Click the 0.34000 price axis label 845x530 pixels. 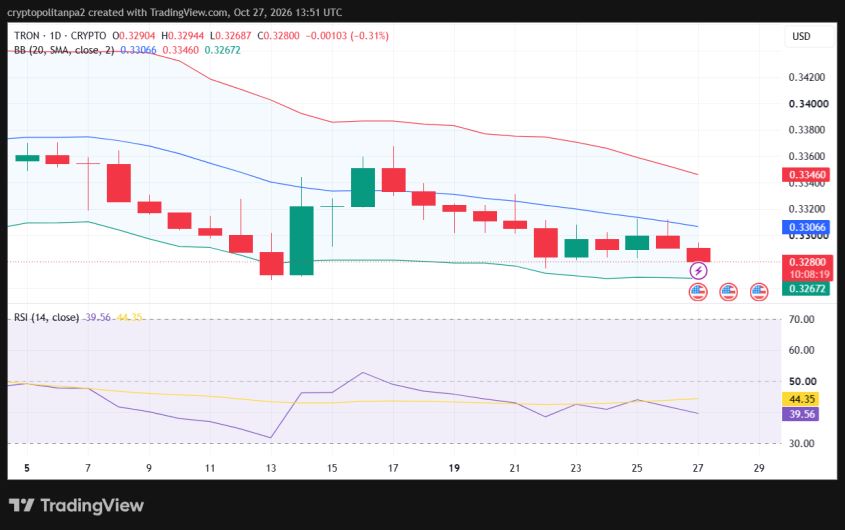(x=808, y=104)
